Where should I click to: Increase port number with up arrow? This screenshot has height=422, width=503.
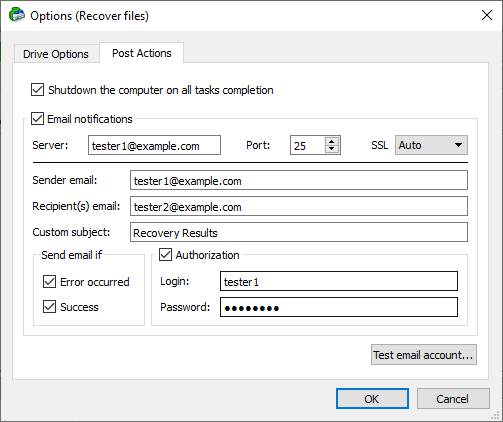[332, 141]
